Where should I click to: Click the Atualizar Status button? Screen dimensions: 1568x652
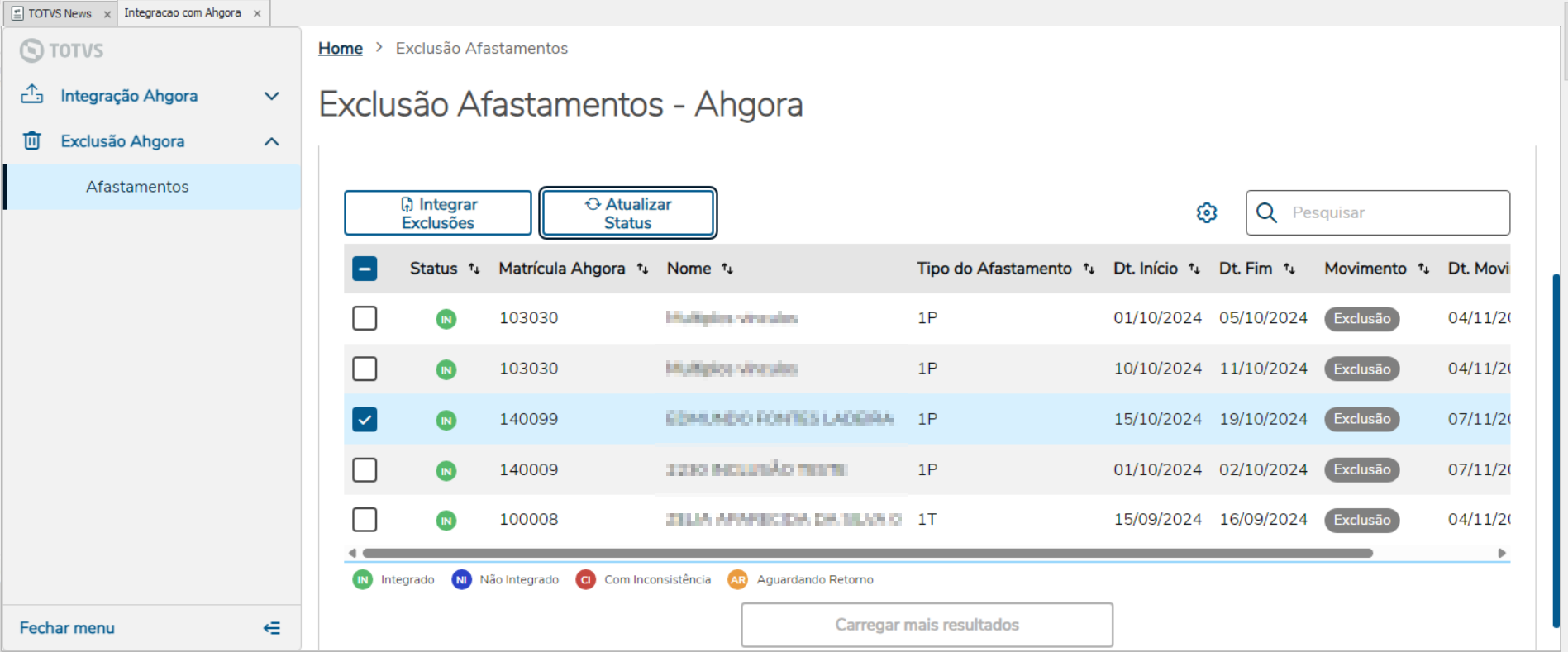coord(628,213)
